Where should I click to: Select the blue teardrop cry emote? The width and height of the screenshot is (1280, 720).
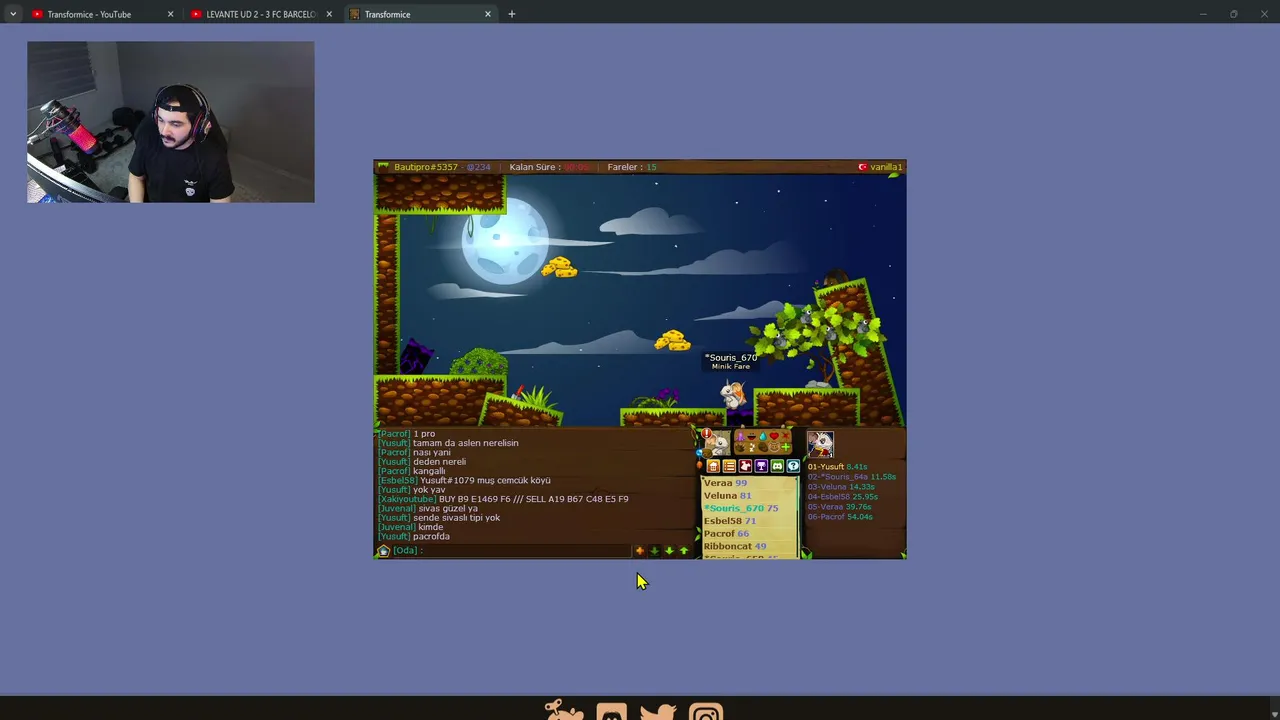pos(763,436)
